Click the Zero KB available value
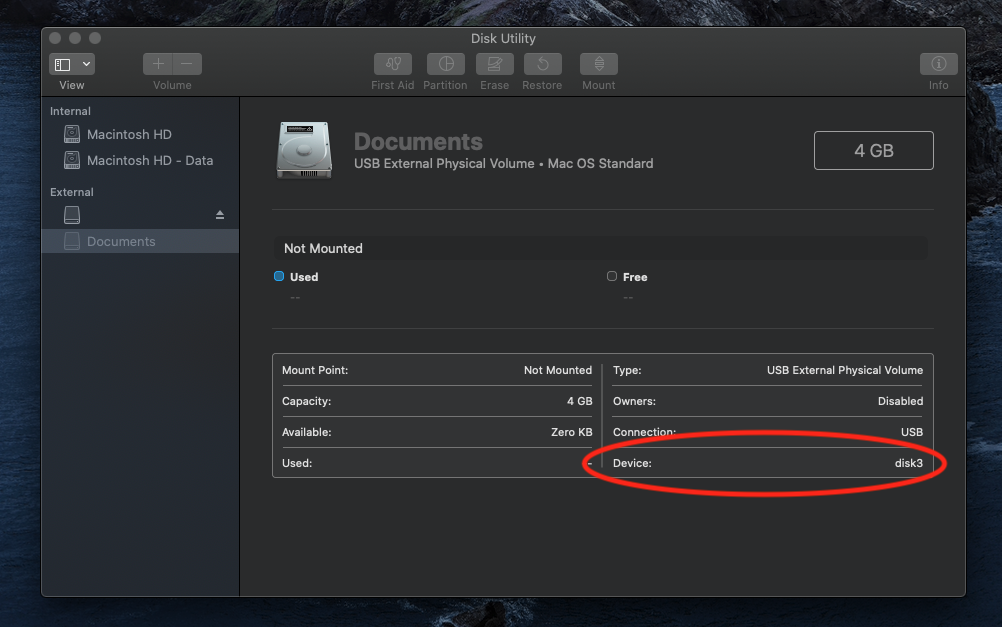Image resolution: width=1002 pixels, height=627 pixels. tap(571, 432)
